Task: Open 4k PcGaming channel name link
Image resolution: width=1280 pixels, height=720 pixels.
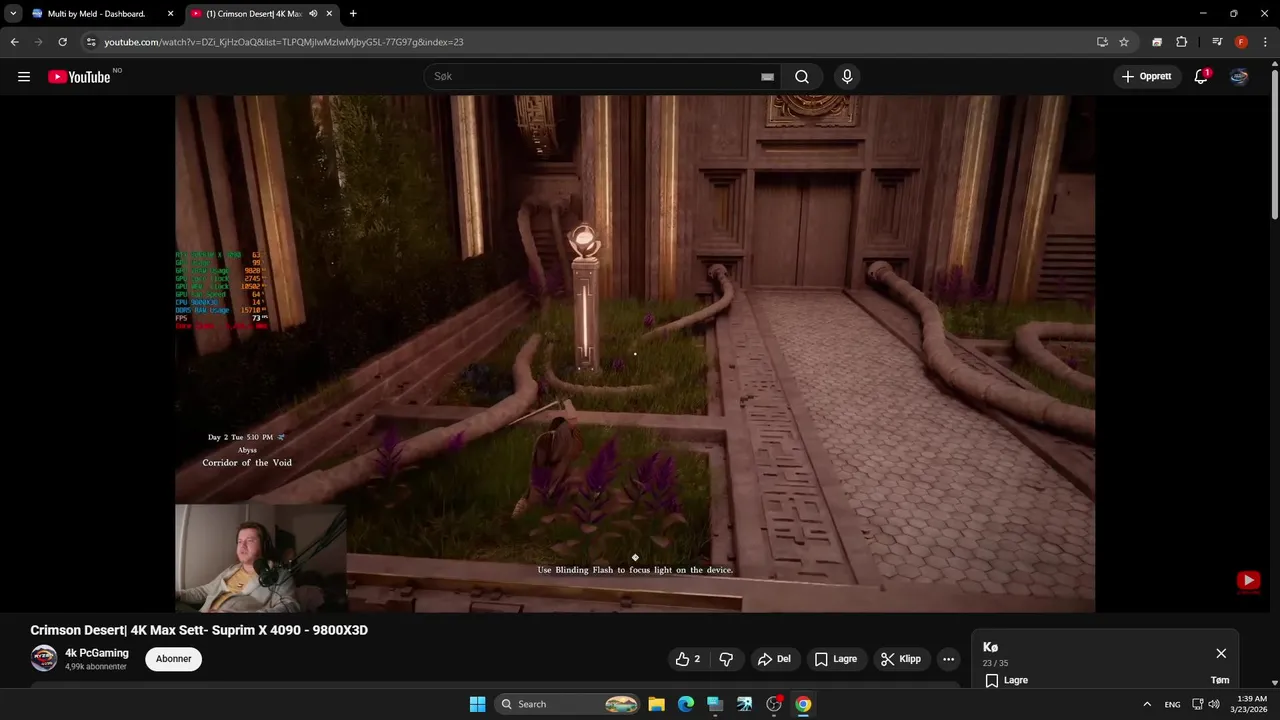Action: 97,653
